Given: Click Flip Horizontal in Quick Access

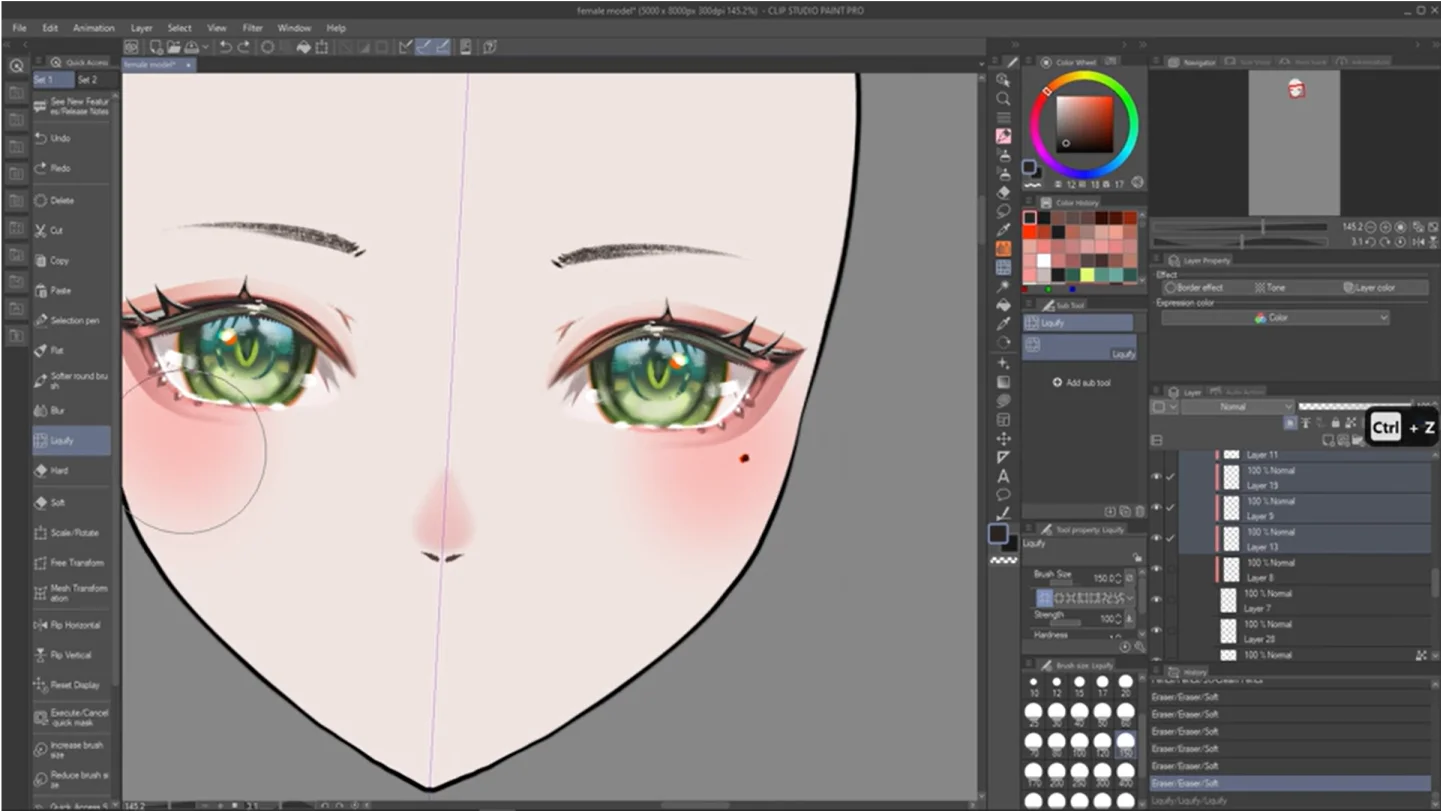Looking at the screenshot, I should [72, 625].
